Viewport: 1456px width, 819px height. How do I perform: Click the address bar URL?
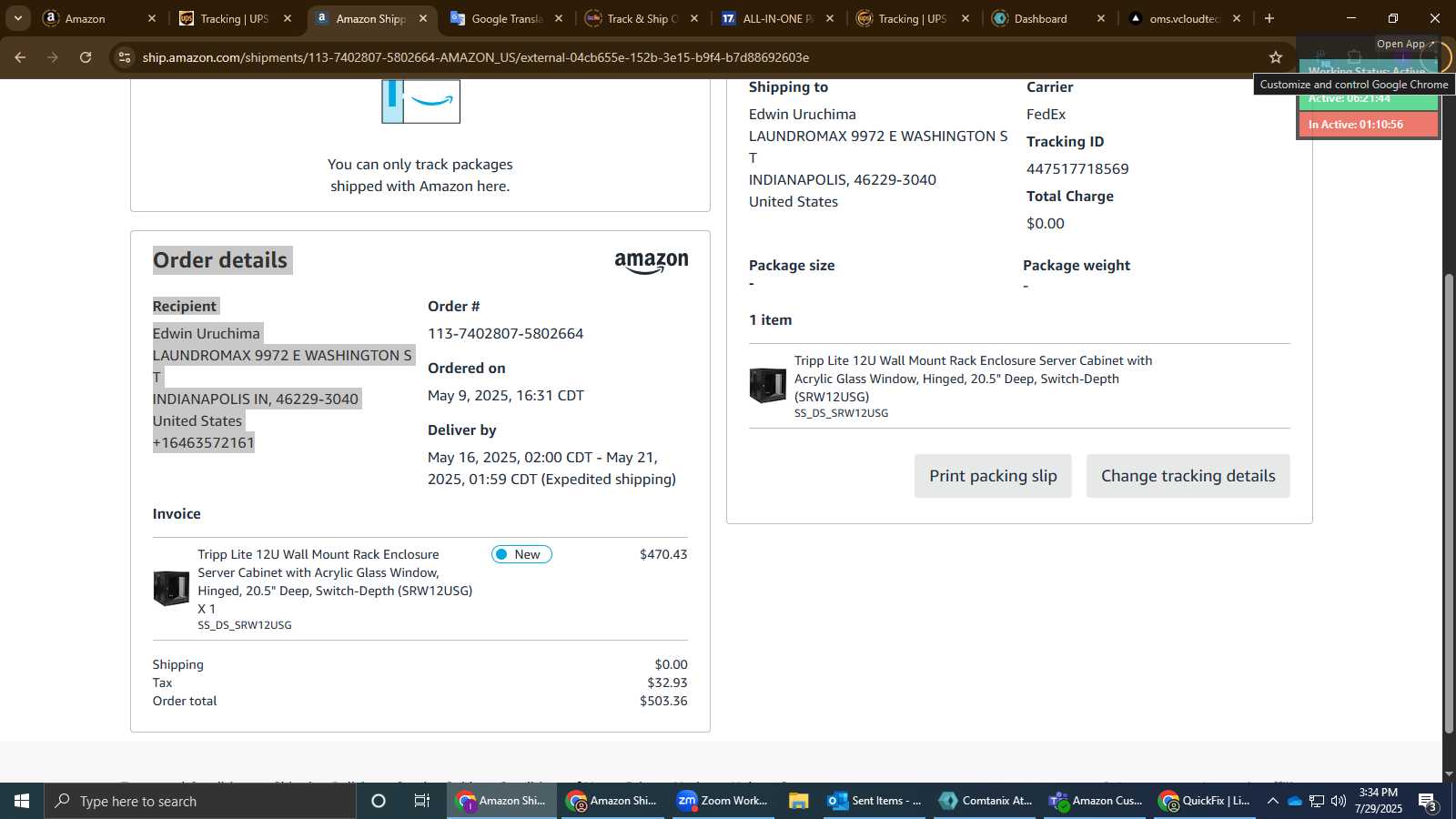475,57
